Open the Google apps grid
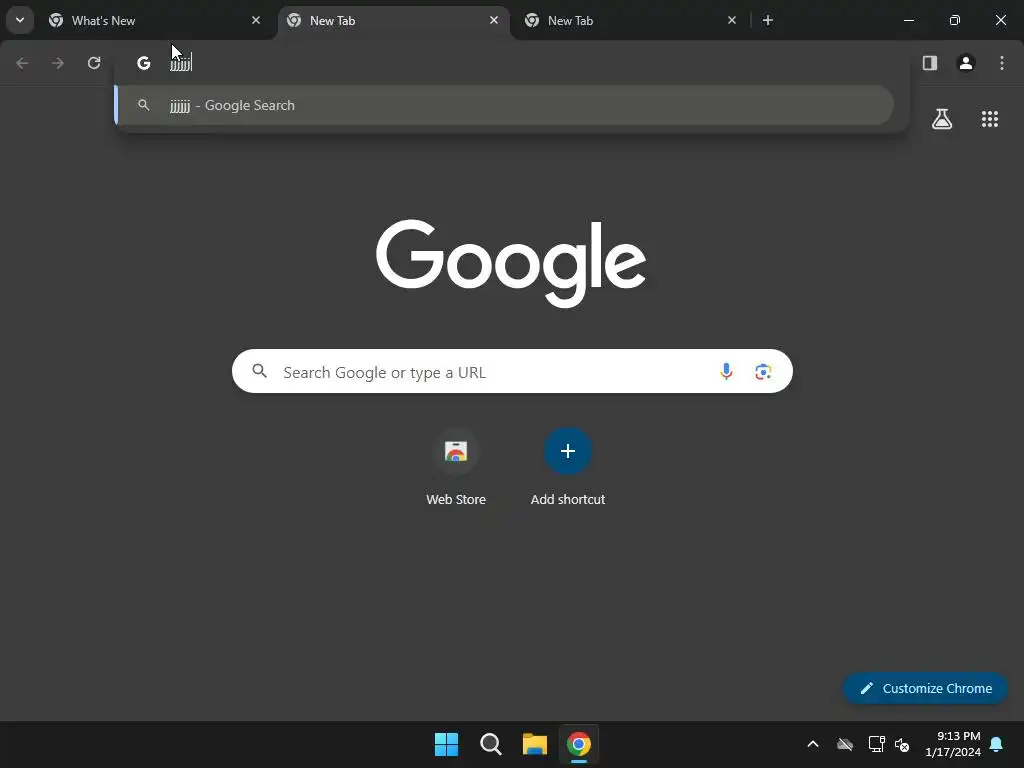The width and height of the screenshot is (1024, 768). tap(990, 119)
